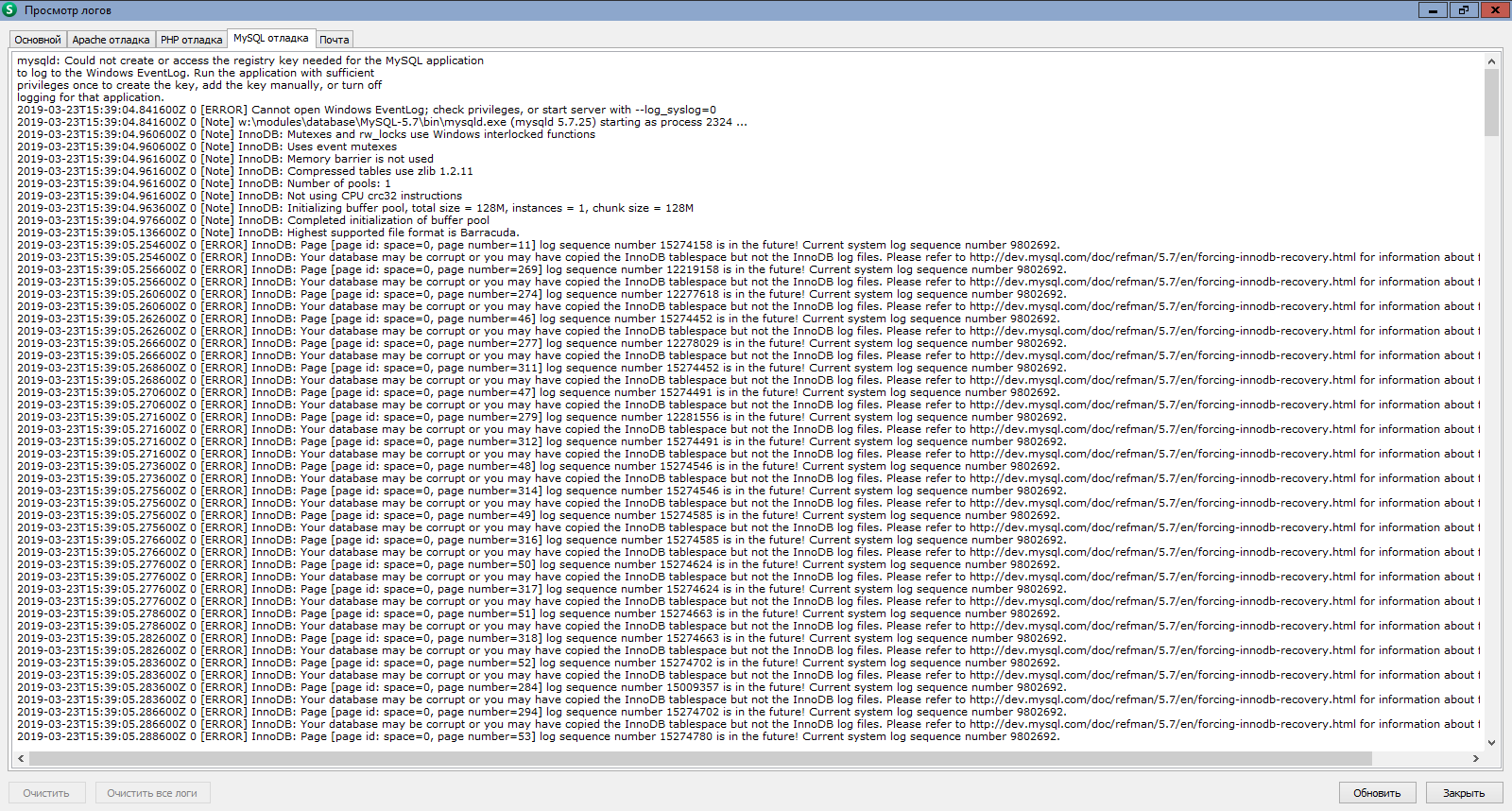Click the horizontal scrollbar right arrow
This screenshot has height=811, width=1512.
point(1476,758)
